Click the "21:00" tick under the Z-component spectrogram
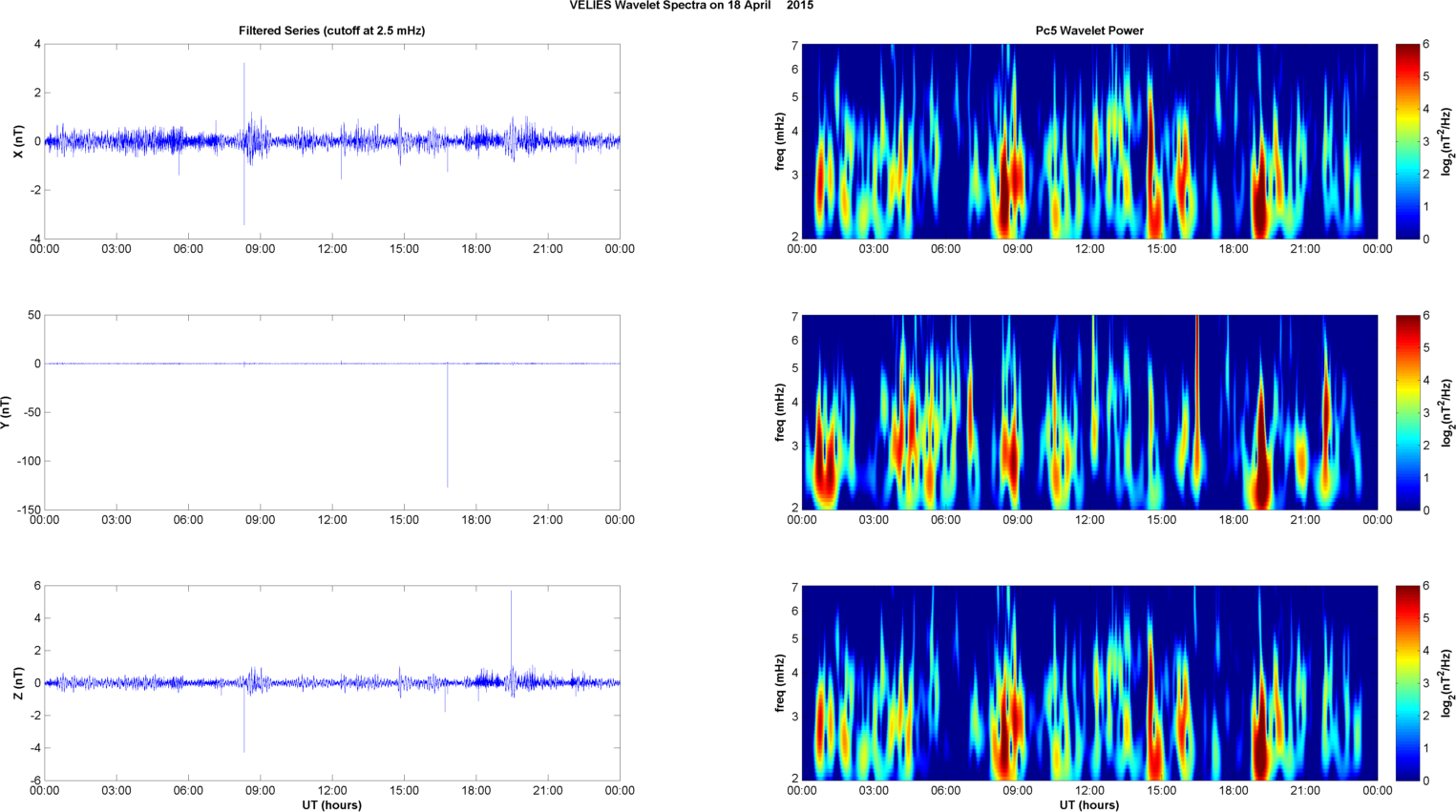Screen dimensions: 1456x812 (x=1305, y=790)
